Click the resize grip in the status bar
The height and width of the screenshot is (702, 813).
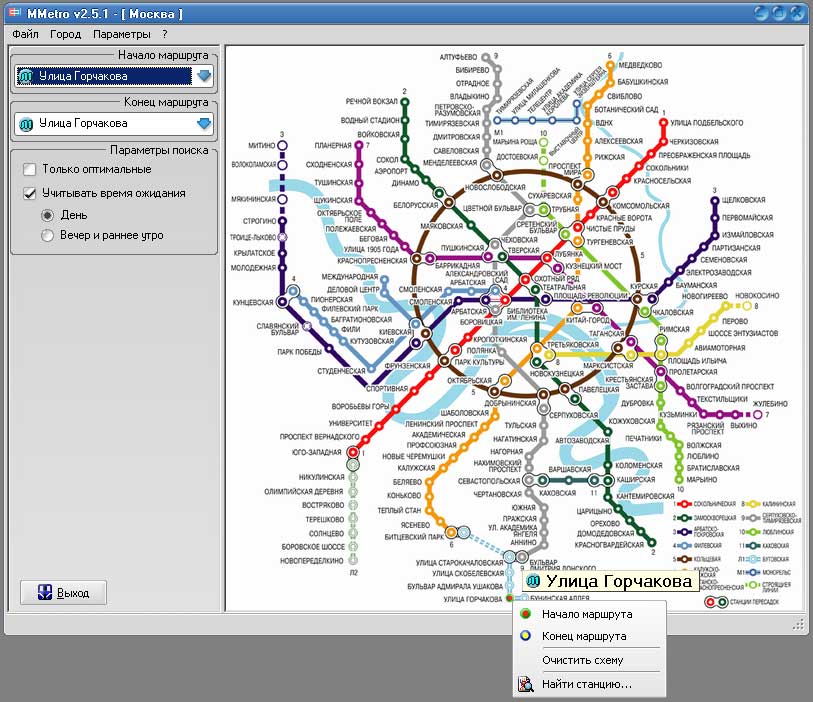[798, 624]
